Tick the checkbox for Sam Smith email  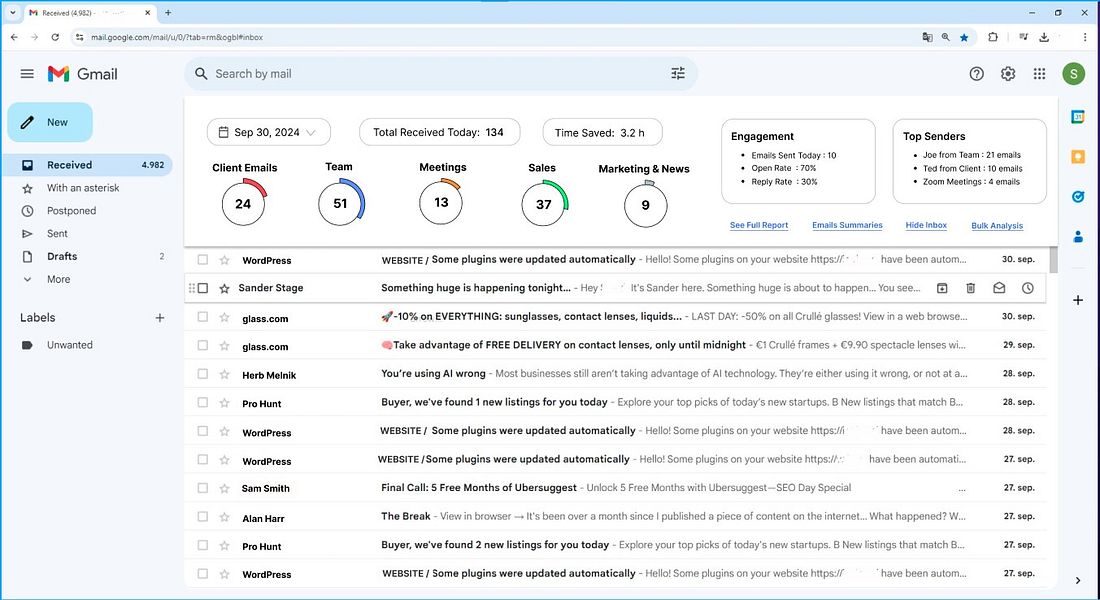coord(203,488)
